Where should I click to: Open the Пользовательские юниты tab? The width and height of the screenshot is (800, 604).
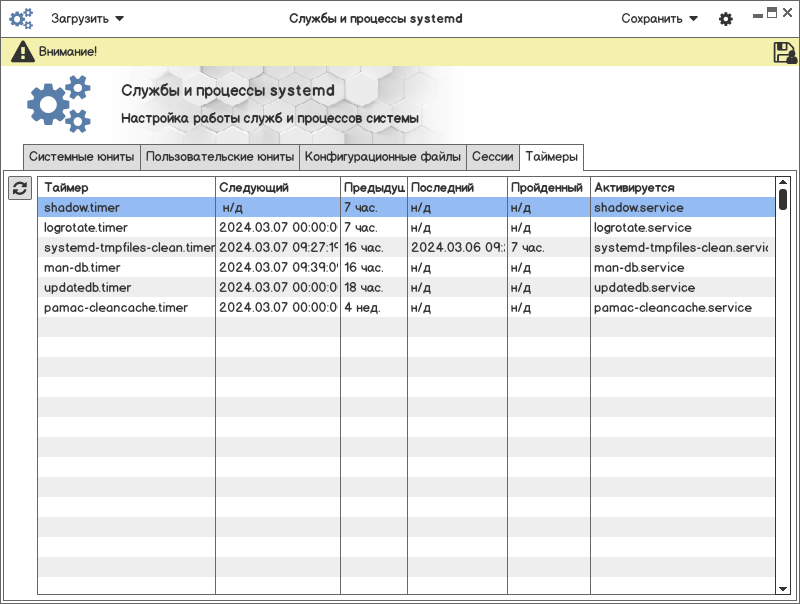[220, 157]
